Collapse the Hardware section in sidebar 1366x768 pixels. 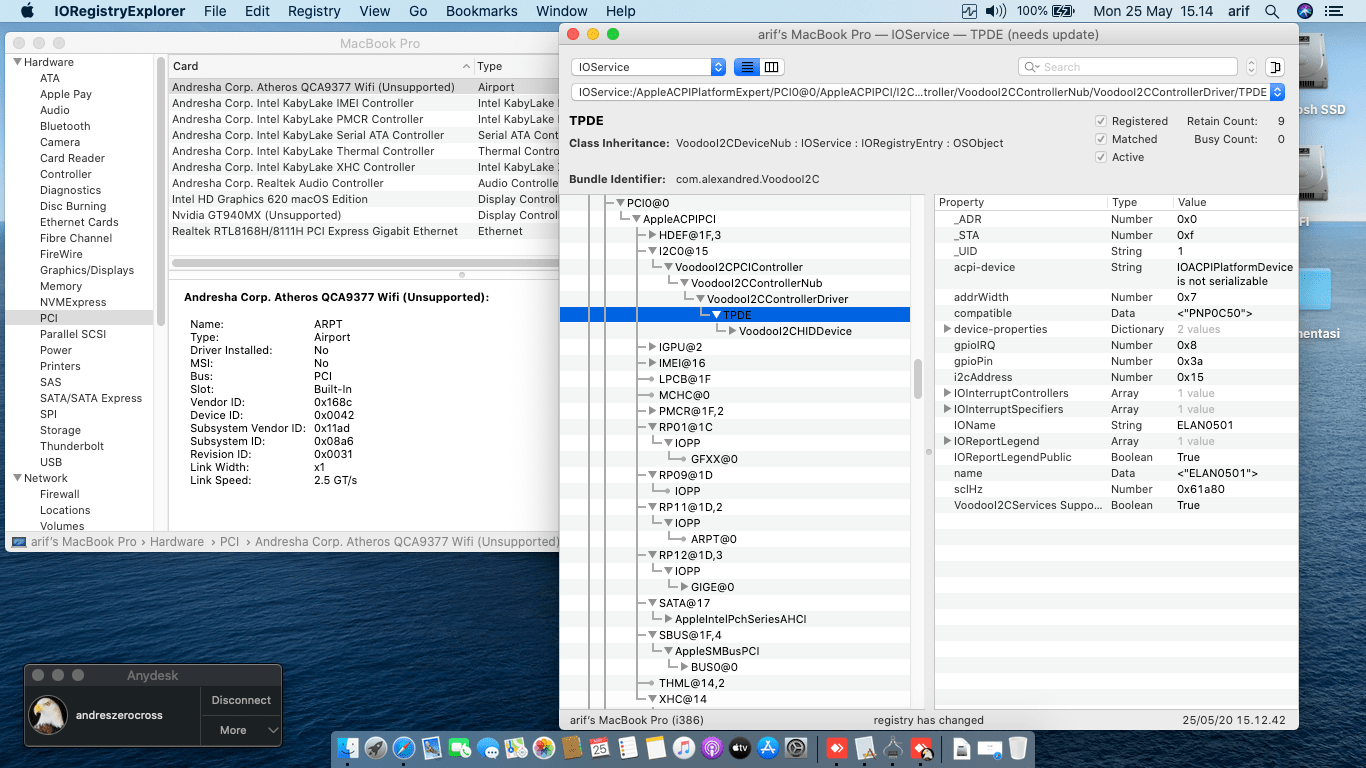point(17,62)
